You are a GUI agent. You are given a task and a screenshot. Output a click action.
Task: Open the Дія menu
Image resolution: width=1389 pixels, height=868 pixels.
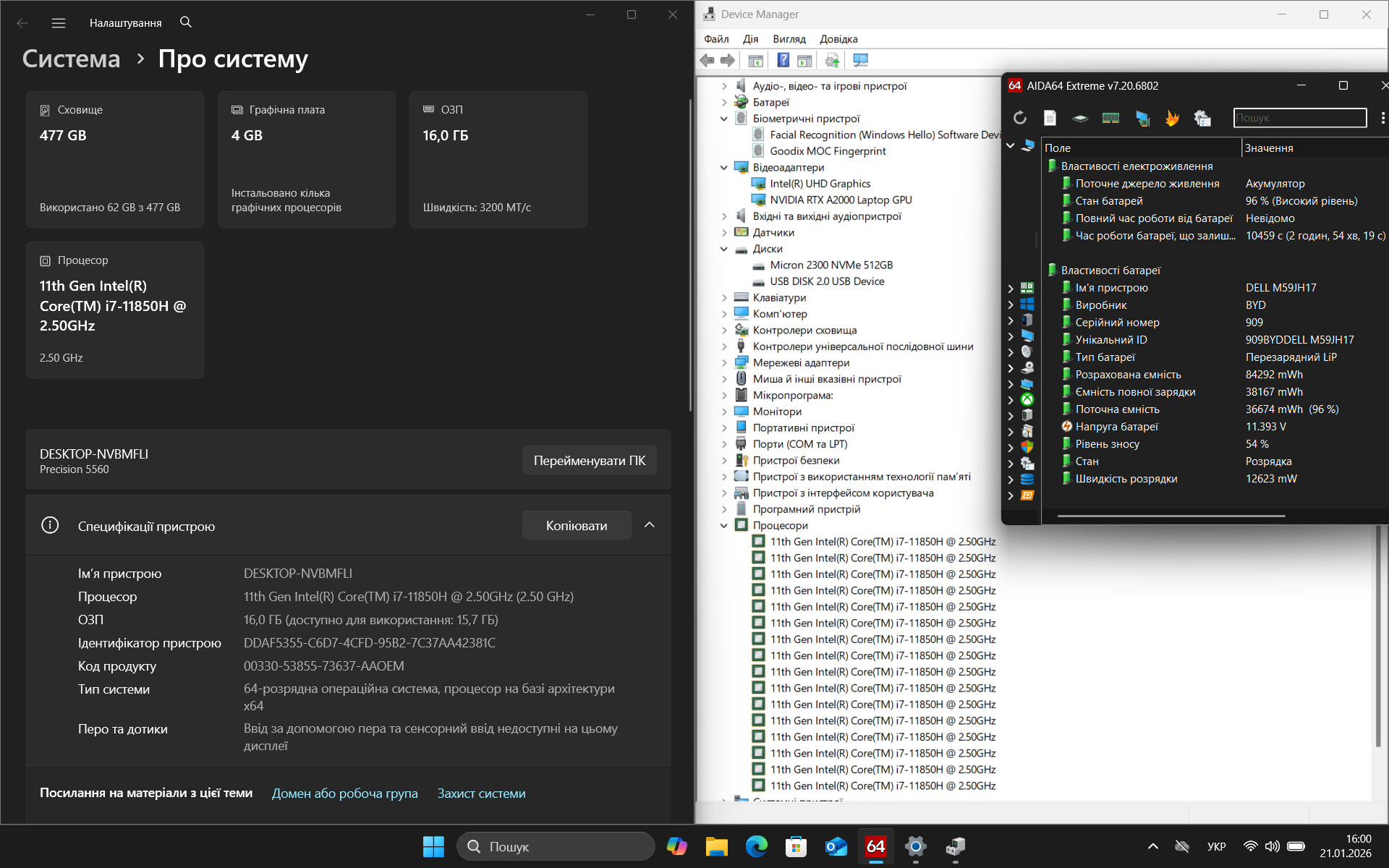click(750, 39)
